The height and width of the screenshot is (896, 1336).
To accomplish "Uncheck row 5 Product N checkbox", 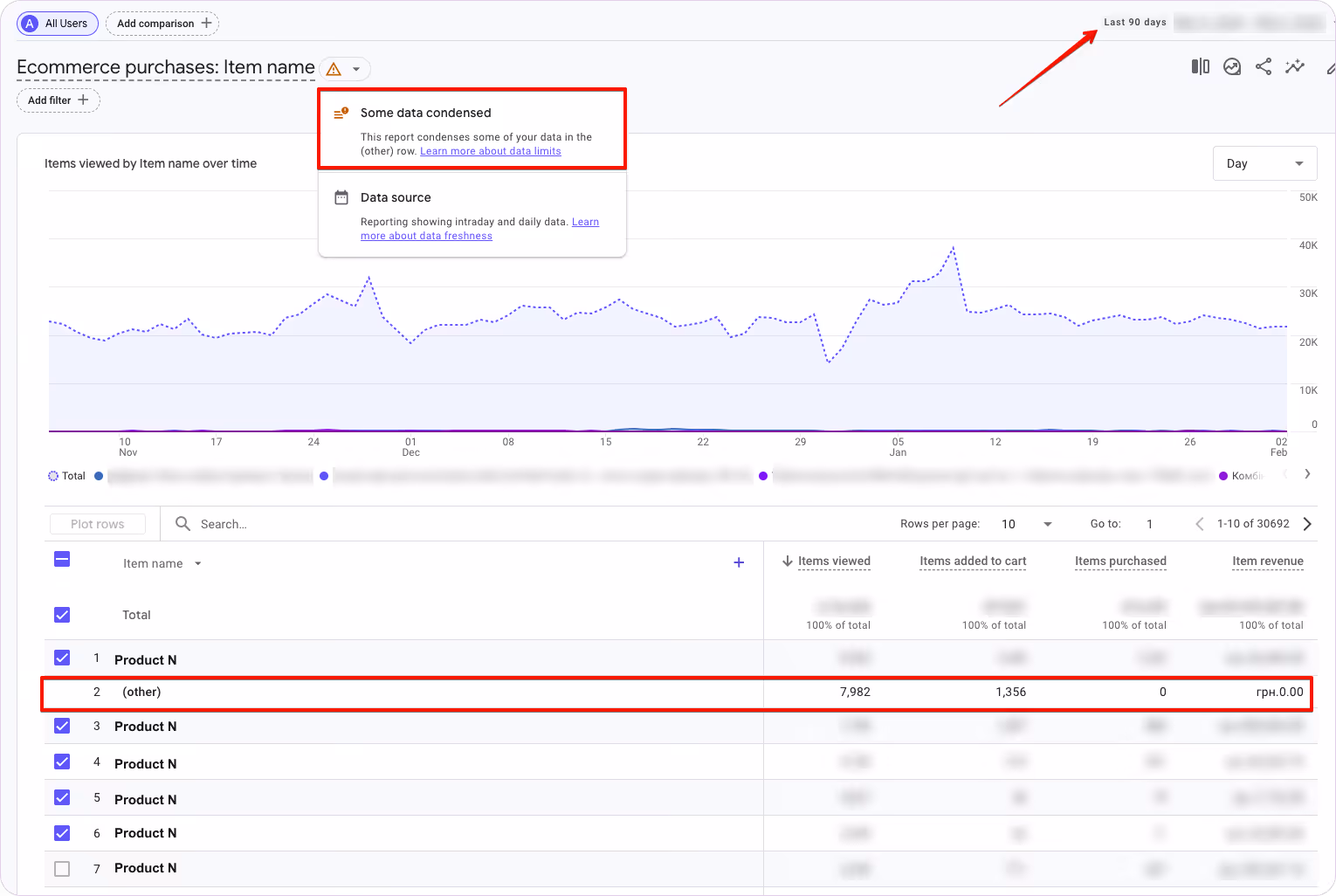I will pos(62,797).
